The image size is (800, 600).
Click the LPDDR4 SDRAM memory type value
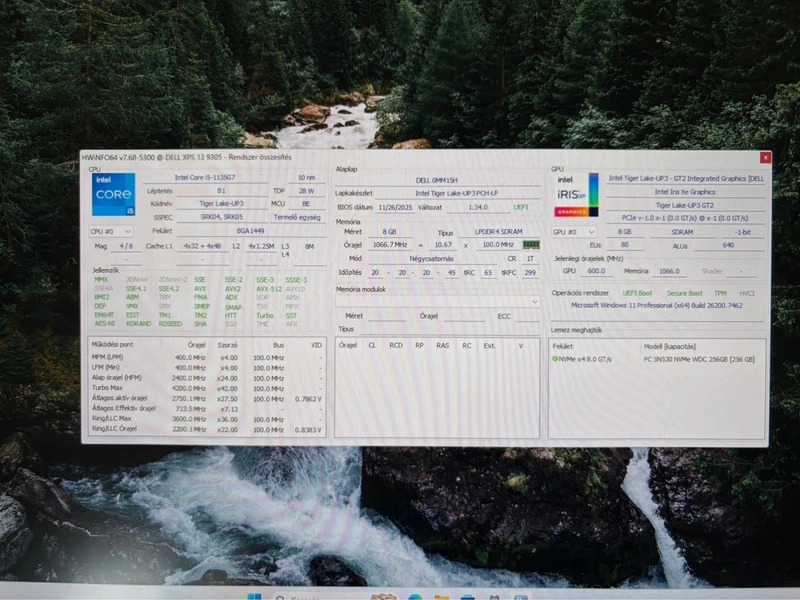[x=498, y=232]
